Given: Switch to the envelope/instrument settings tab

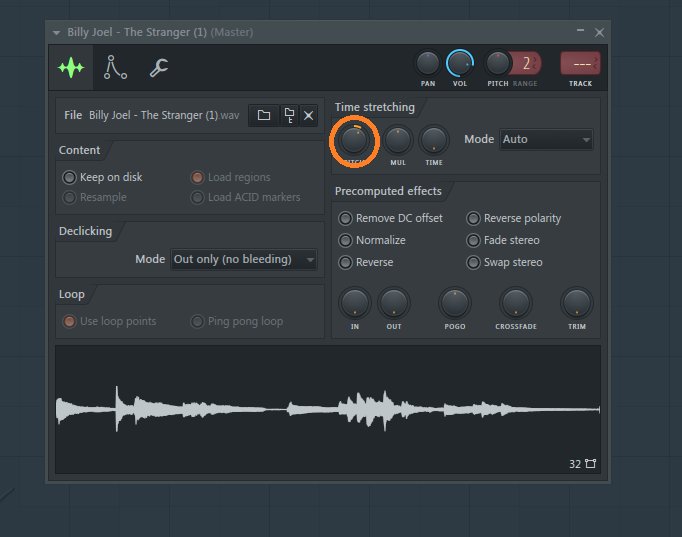Looking at the screenshot, I should point(115,68).
